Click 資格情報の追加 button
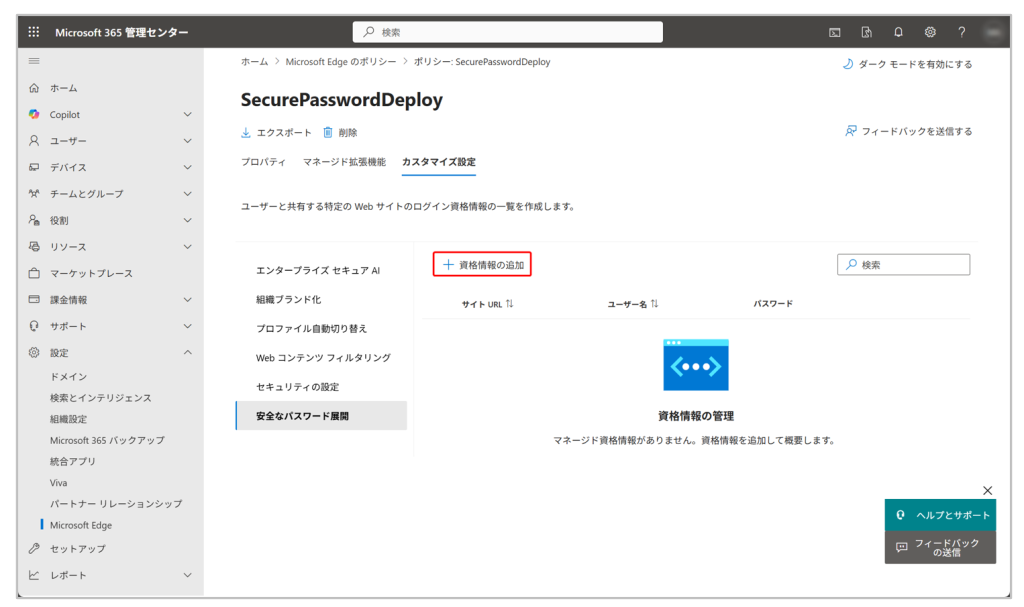 (x=482, y=265)
